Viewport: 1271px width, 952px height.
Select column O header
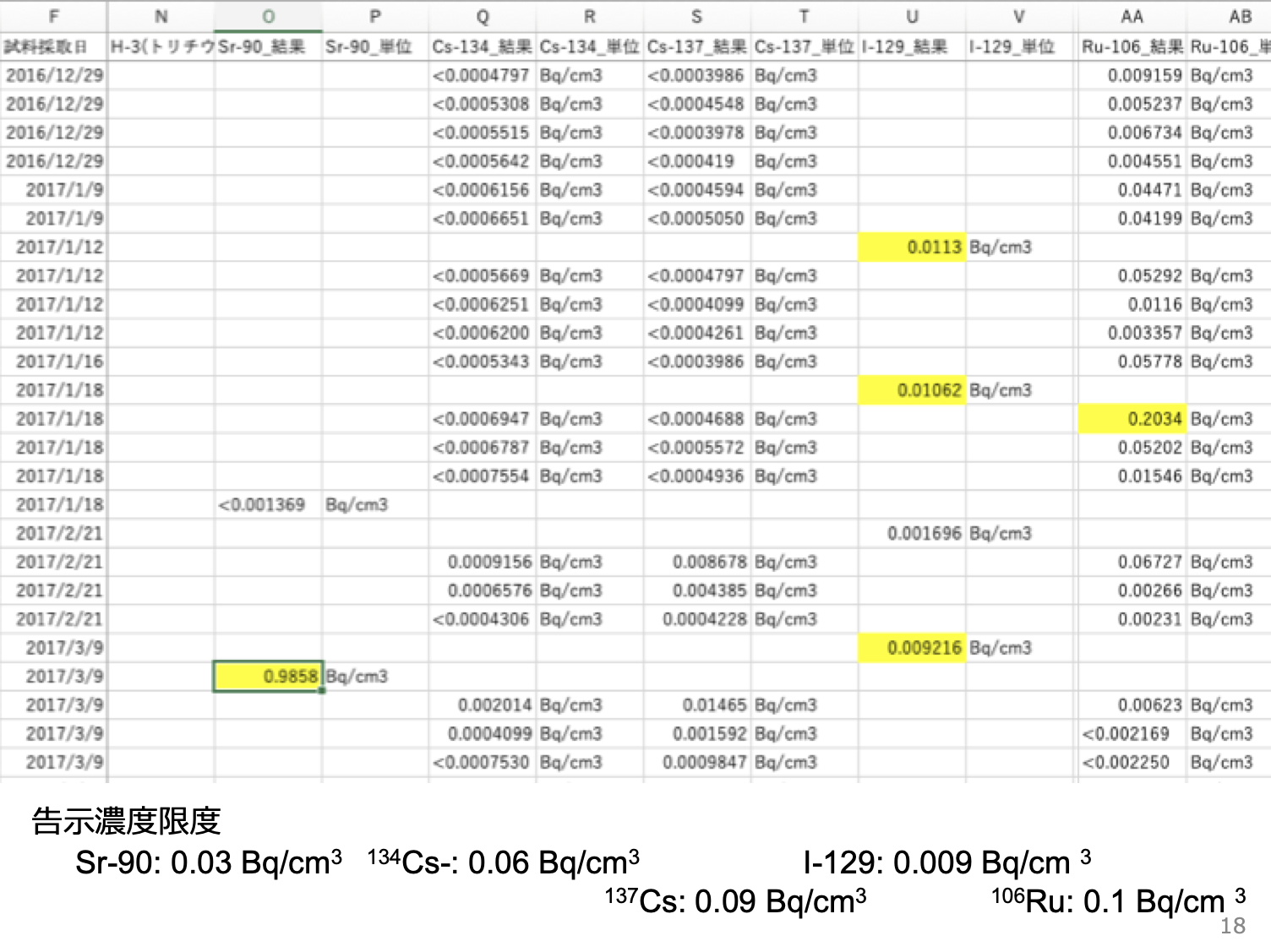pos(268,16)
